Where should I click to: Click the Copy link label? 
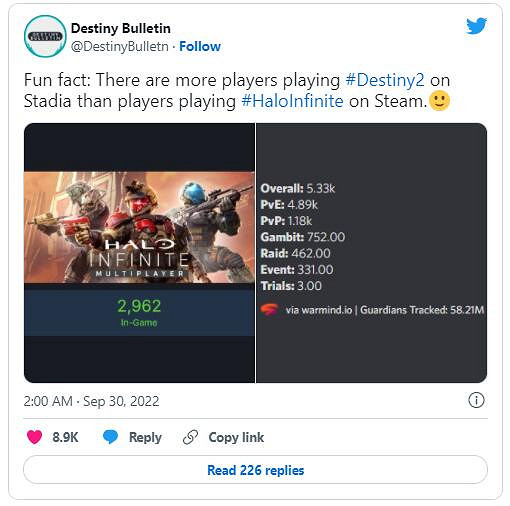[x=236, y=437]
